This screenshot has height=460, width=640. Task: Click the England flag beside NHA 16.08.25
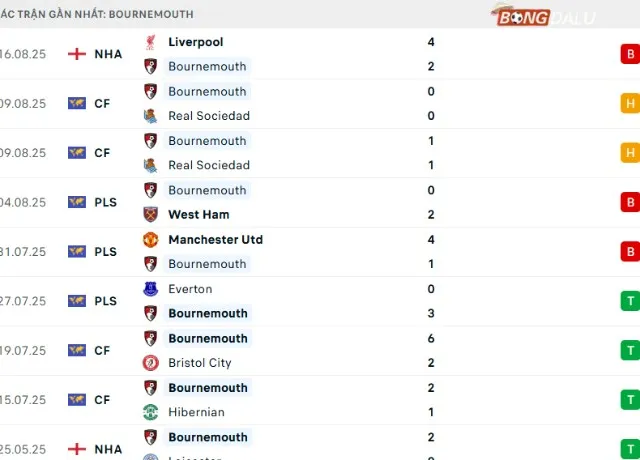(x=77, y=54)
